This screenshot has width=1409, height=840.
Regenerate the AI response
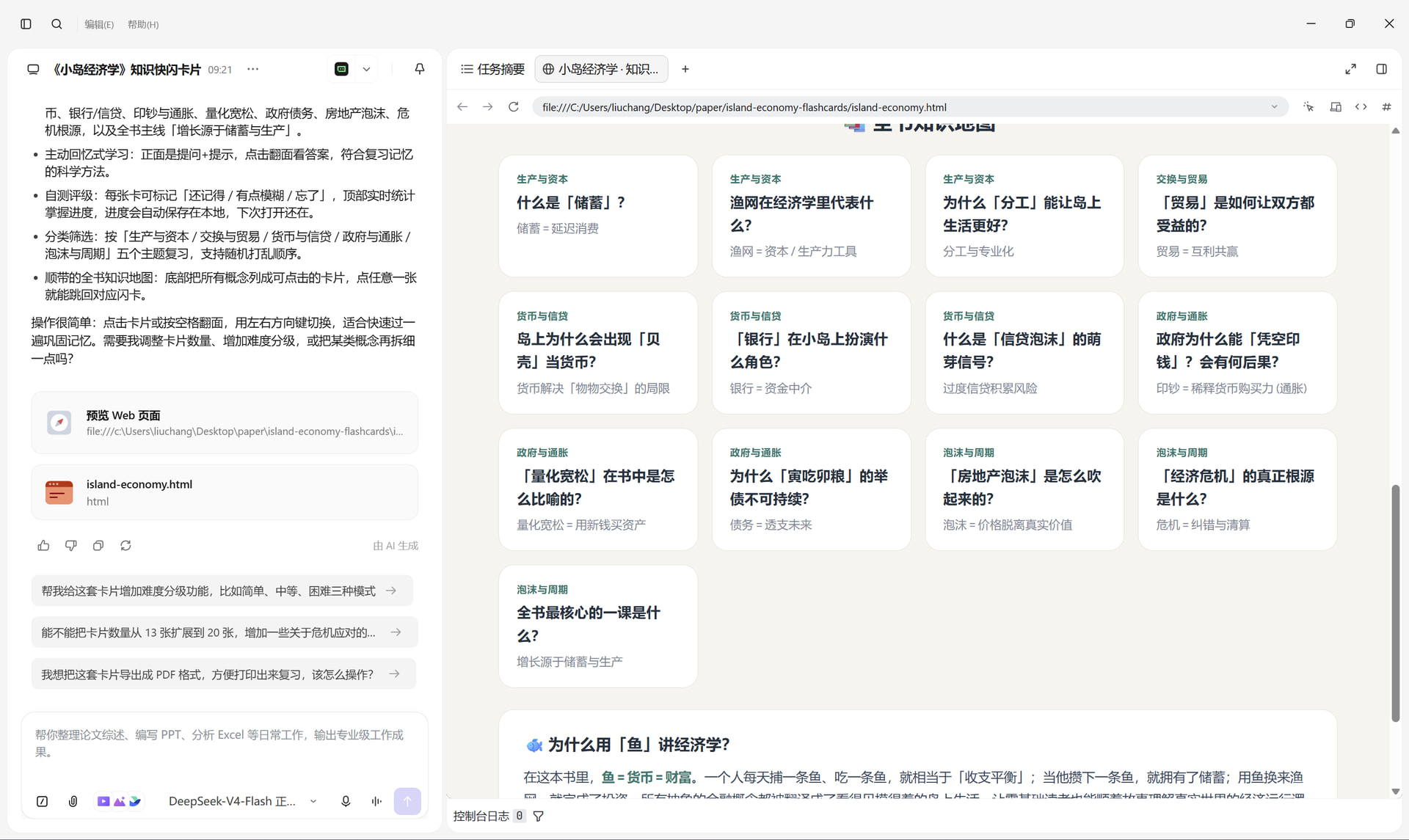(126, 546)
